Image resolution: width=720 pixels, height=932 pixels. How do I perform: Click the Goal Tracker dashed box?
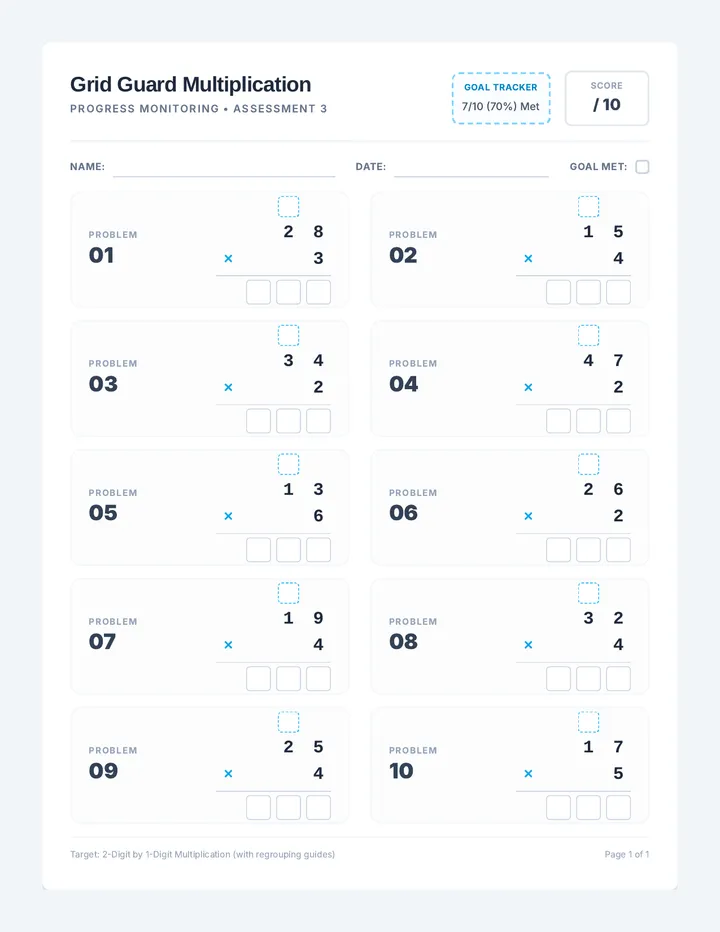501,98
